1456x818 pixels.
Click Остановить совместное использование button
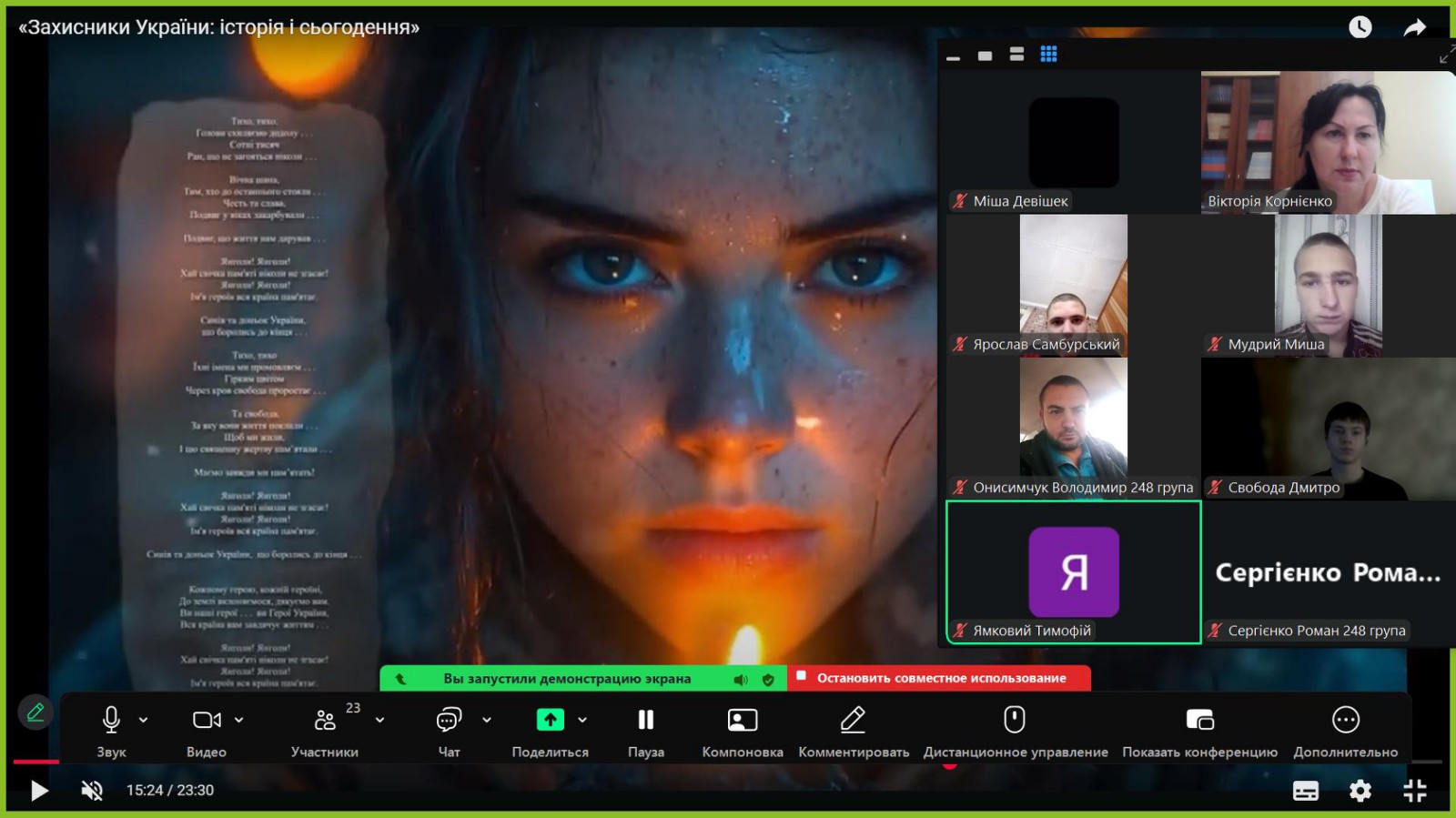[940, 678]
